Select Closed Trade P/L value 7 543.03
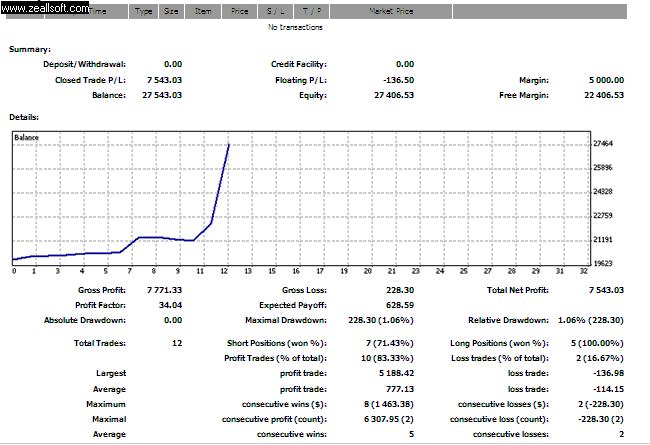Screen dimensions: 650x445 (164, 80)
